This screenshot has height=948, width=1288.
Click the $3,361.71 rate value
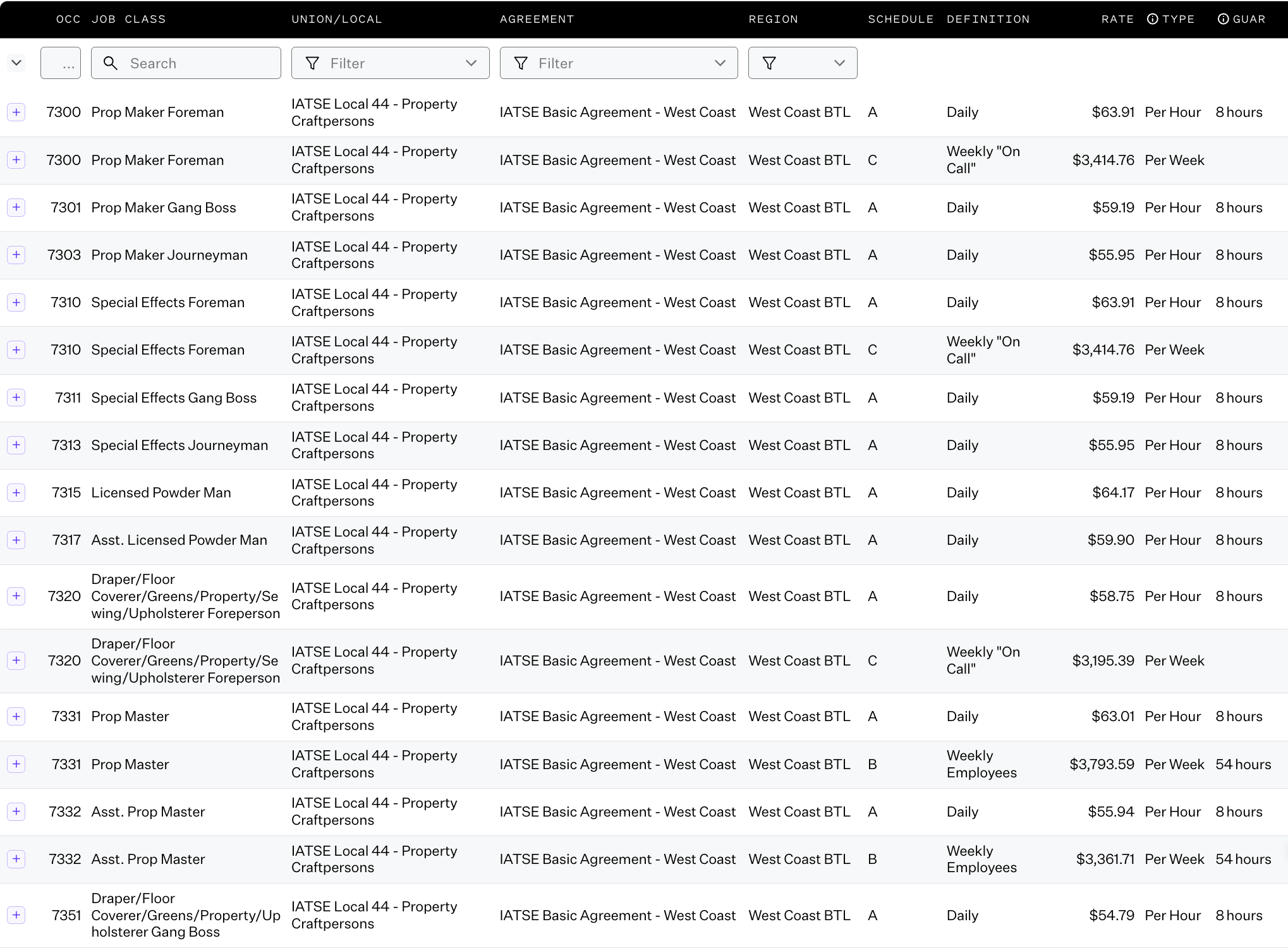1105,859
